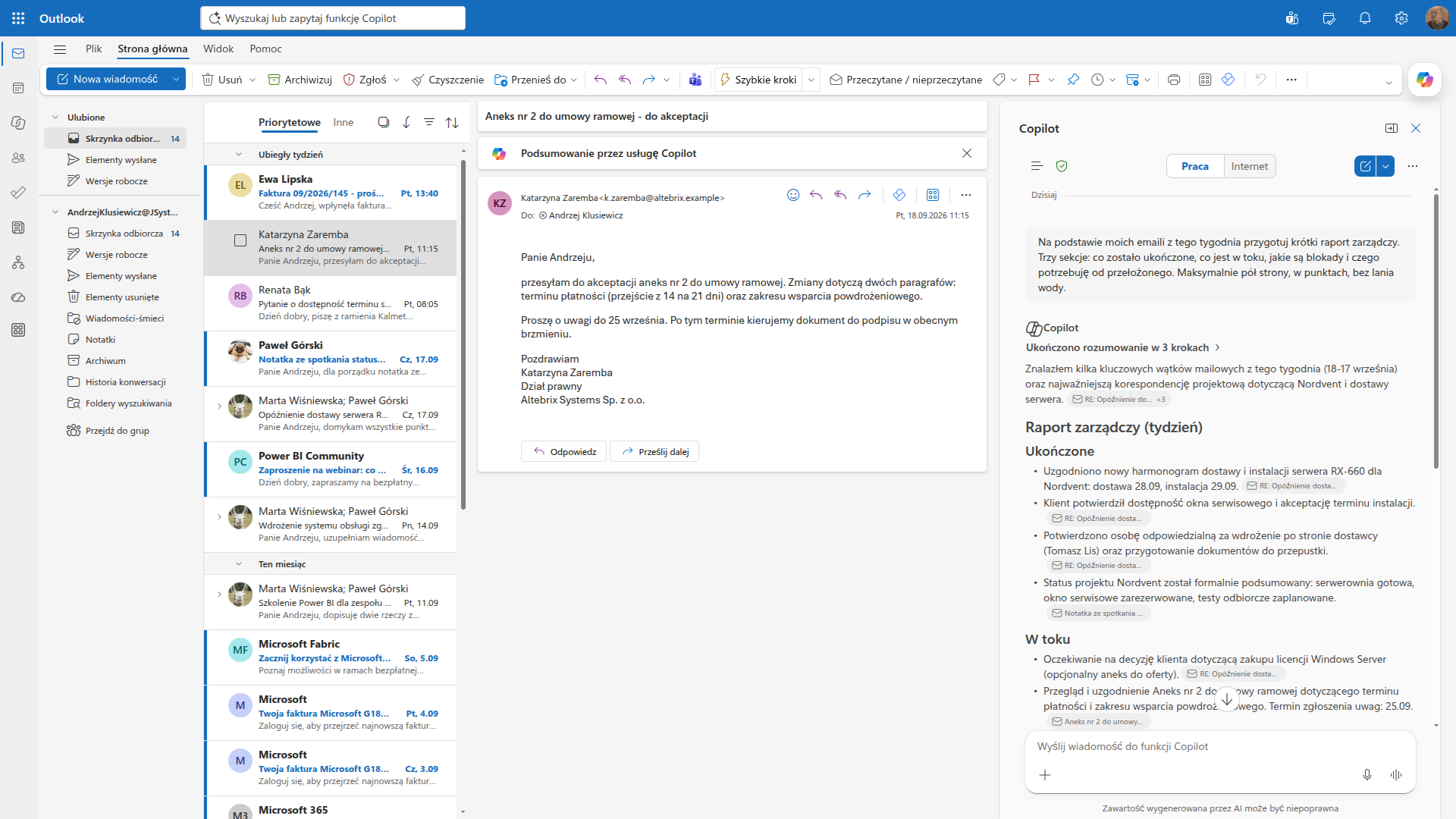Open OneDrive in the left app rail

pyautogui.click(x=18, y=297)
